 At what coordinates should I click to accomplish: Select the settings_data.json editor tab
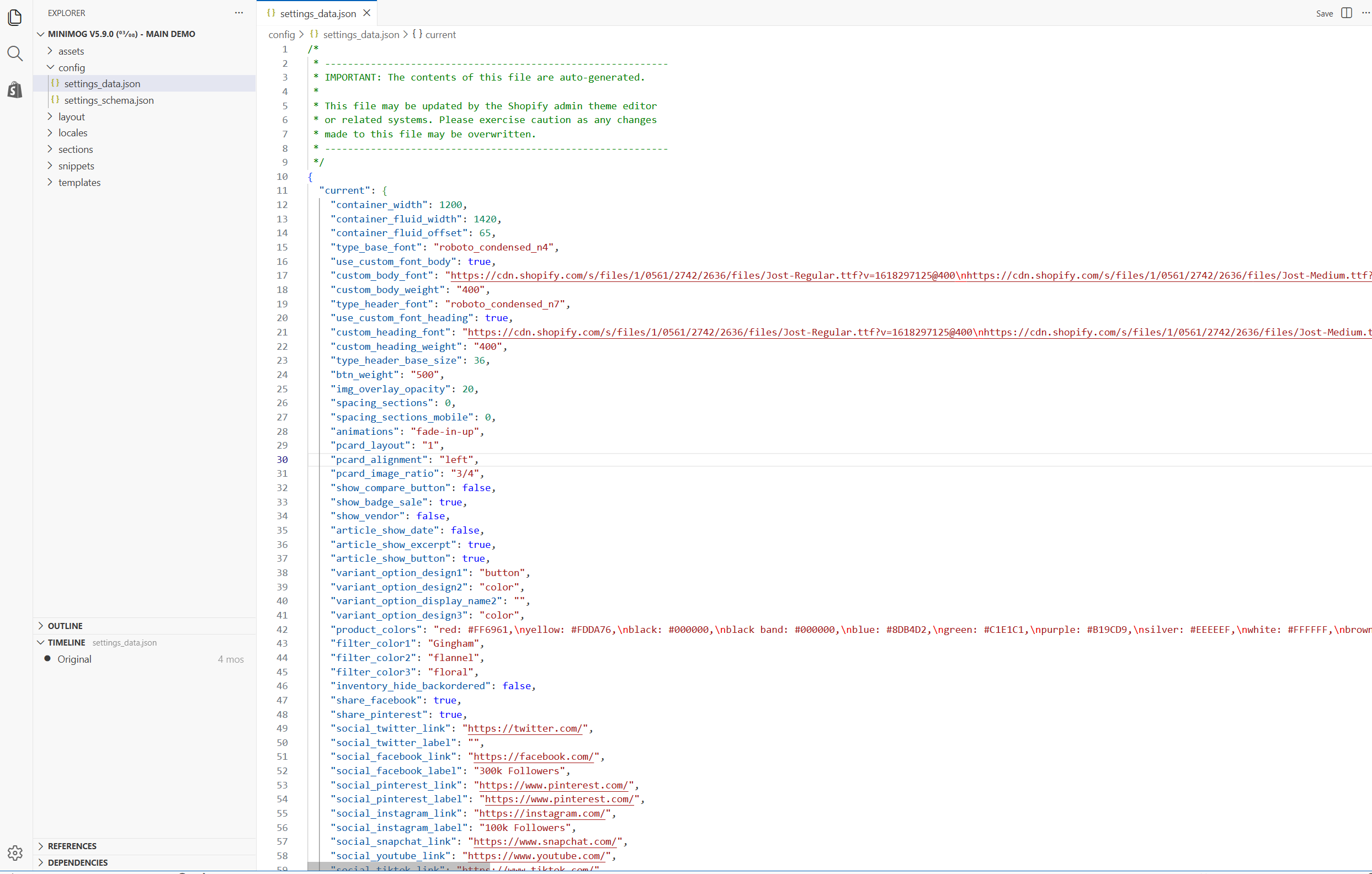(317, 13)
